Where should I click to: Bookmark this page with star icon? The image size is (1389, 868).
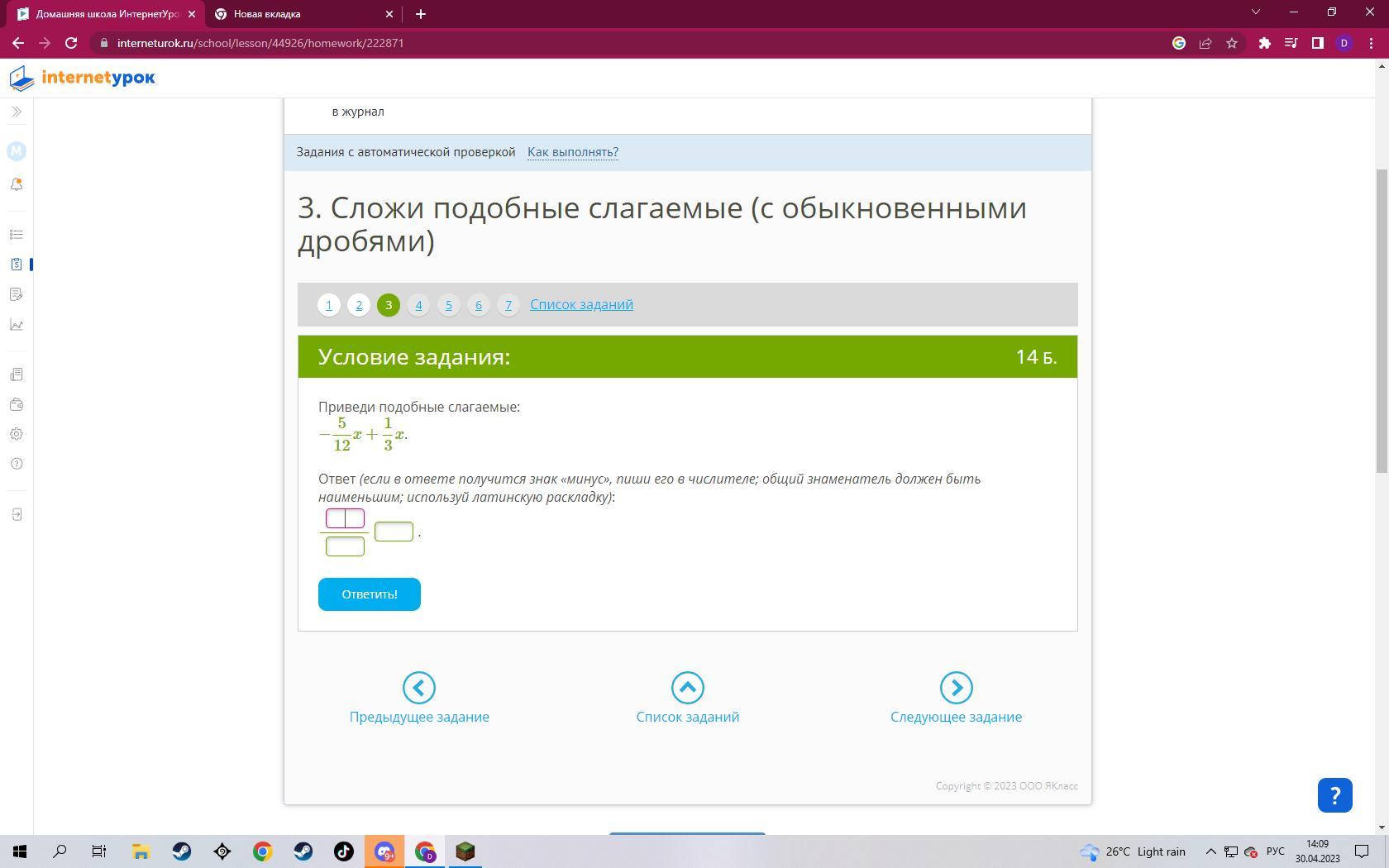point(1232,43)
